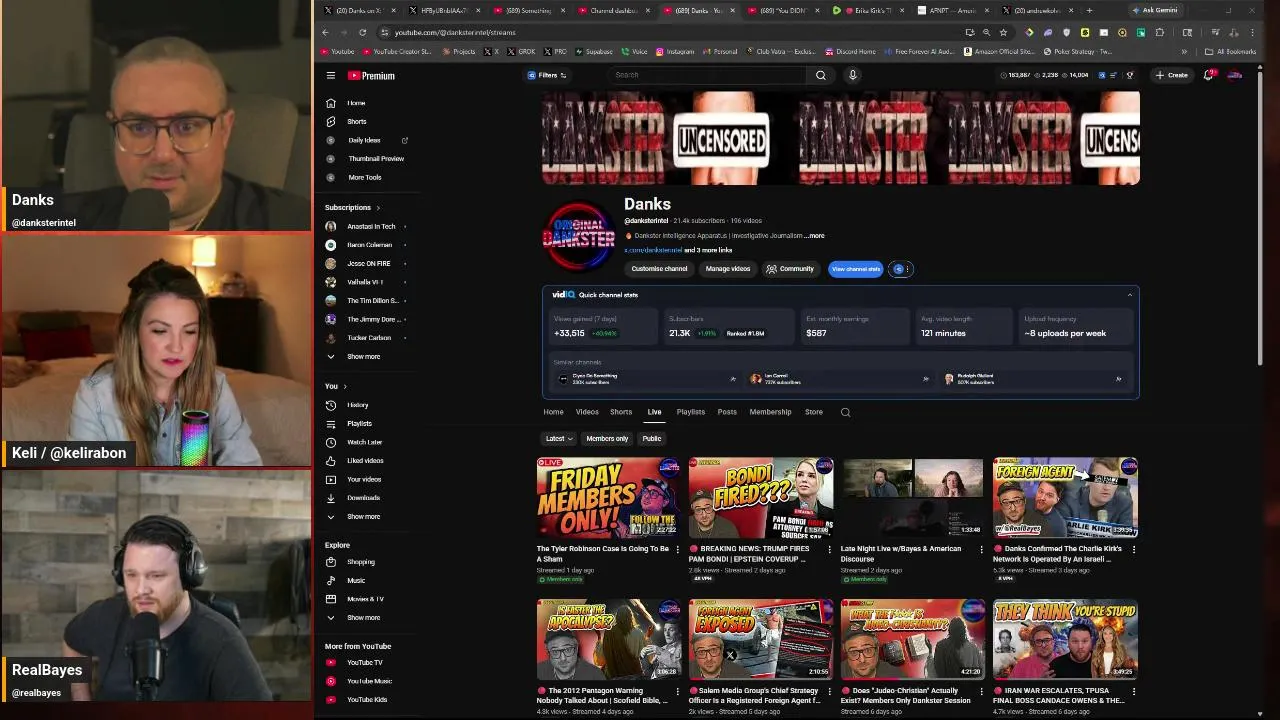Open the YouTube hamburger guide menu
1280x720 pixels.
(331, 75)
